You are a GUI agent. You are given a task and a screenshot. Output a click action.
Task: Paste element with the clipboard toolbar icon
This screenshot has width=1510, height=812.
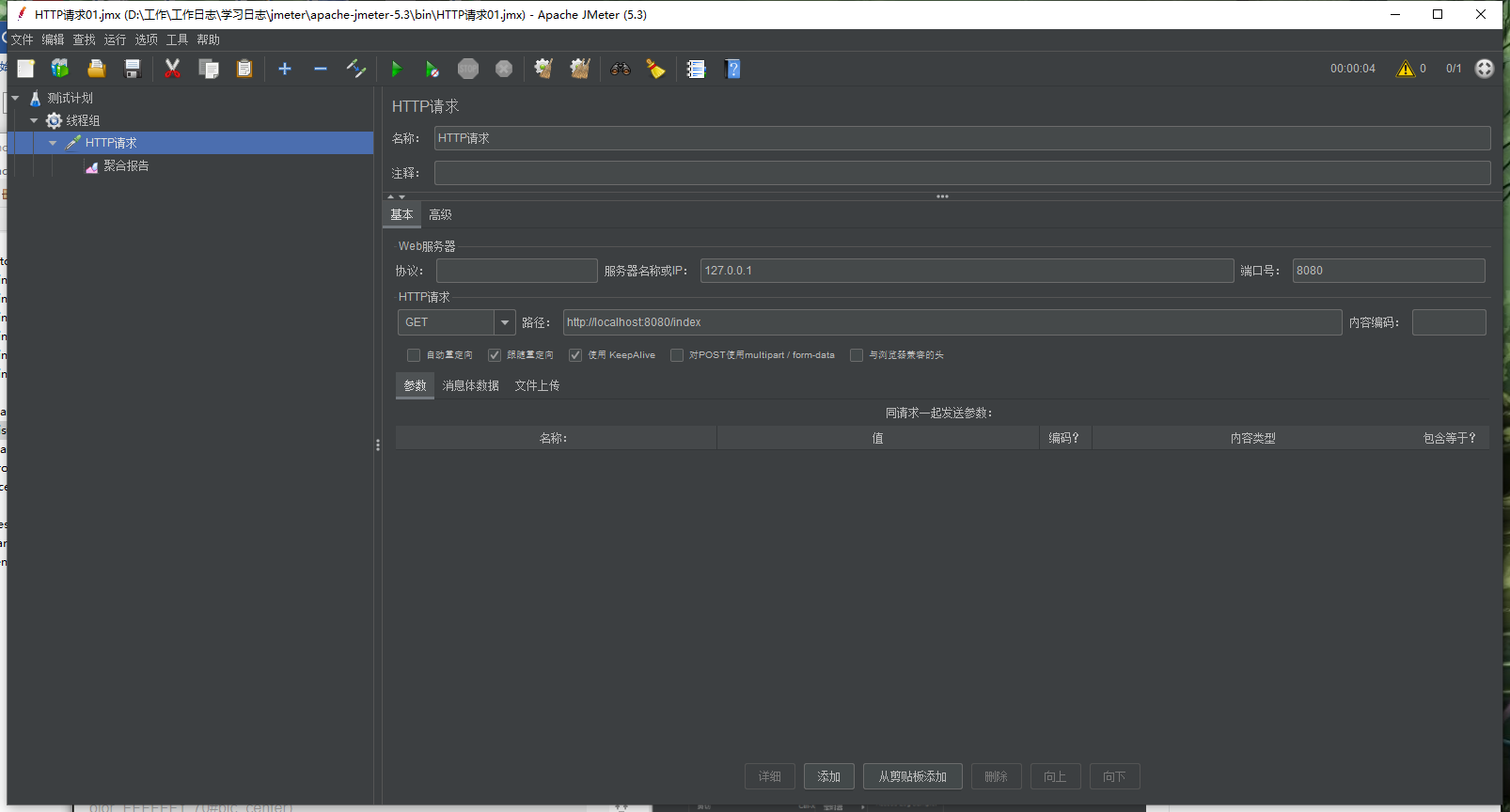point(244,69)
